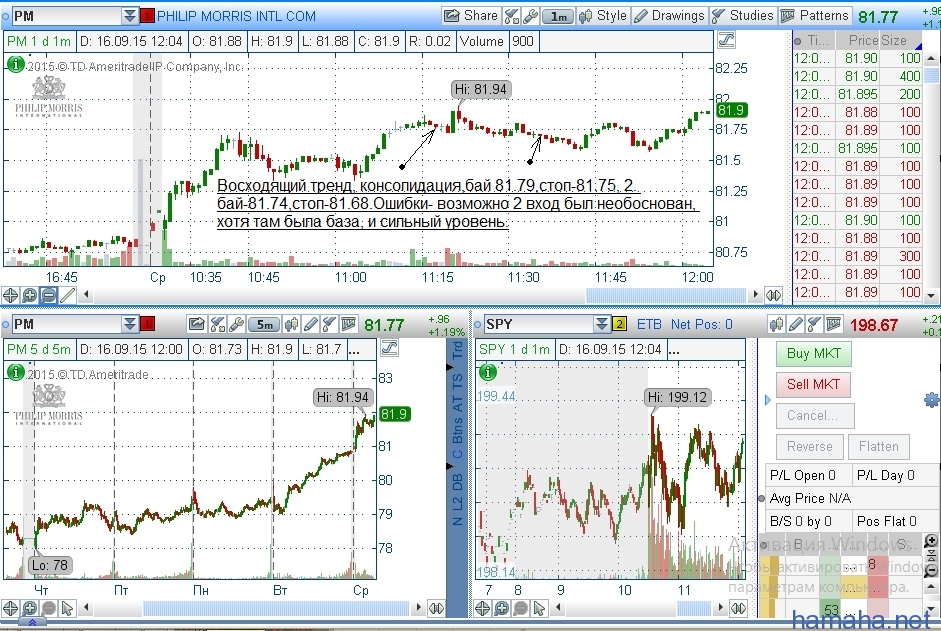Share the Philip Morris main chart
Image resolution: width=941 pixels, height=631 pixels.
pos(471,16)
